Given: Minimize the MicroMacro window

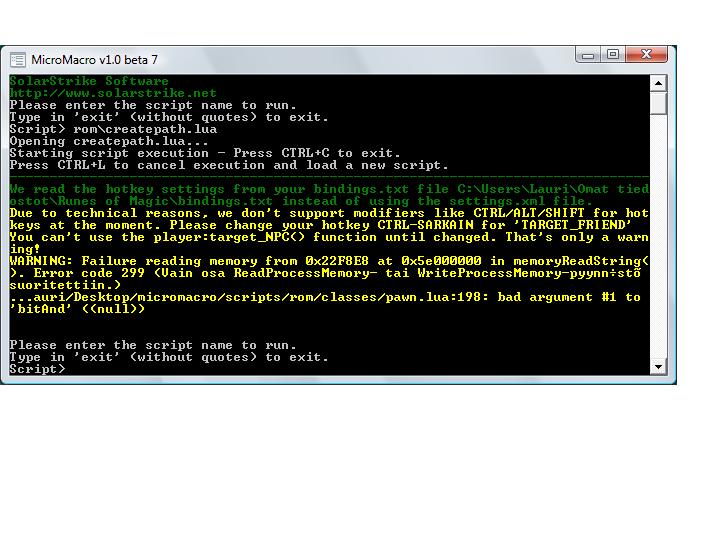Looking at the screenshot, I should click(589, 56).
